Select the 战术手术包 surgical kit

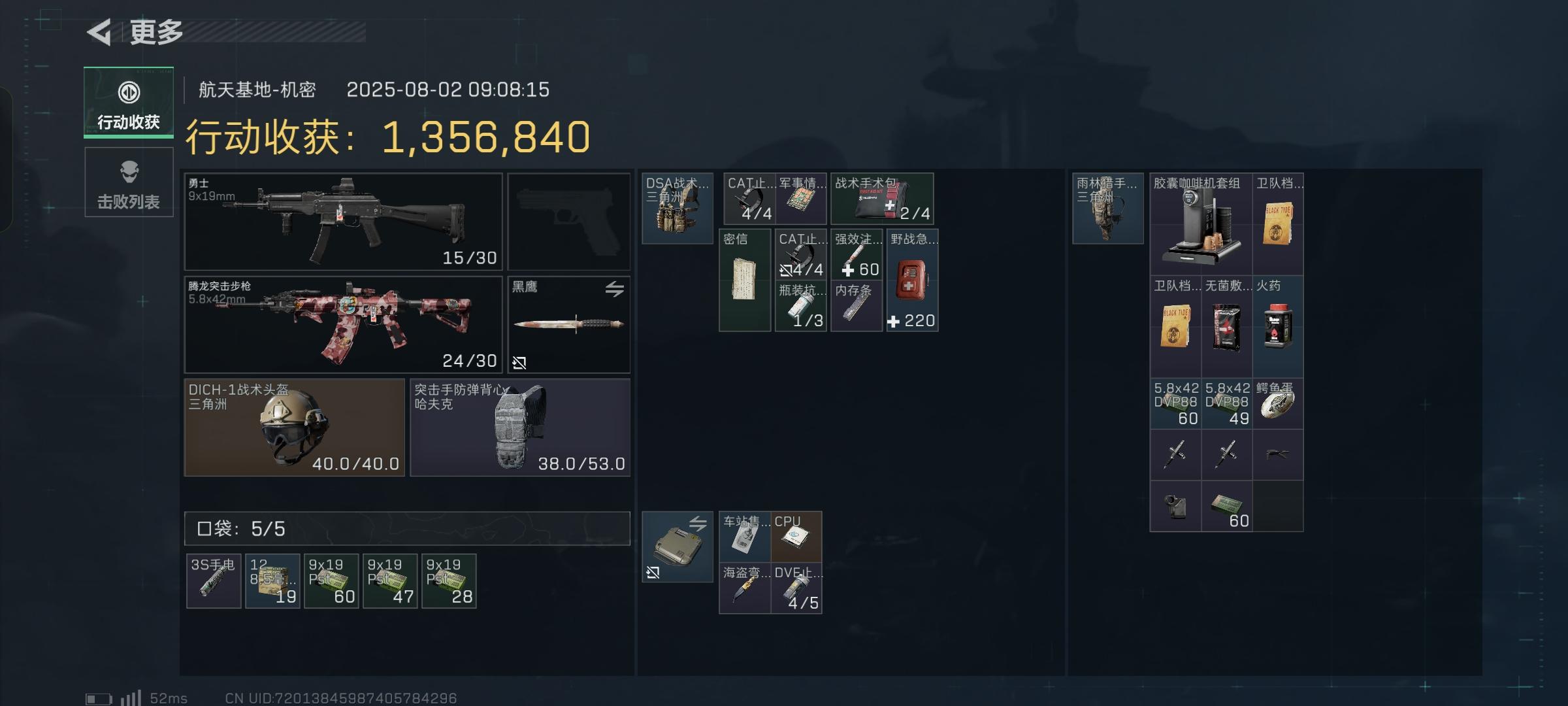coord(882,199)
